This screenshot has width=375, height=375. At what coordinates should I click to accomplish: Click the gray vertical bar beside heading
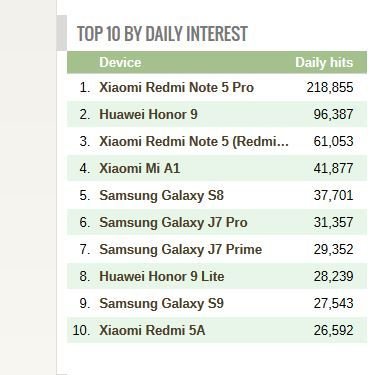[x=62, y=33]
